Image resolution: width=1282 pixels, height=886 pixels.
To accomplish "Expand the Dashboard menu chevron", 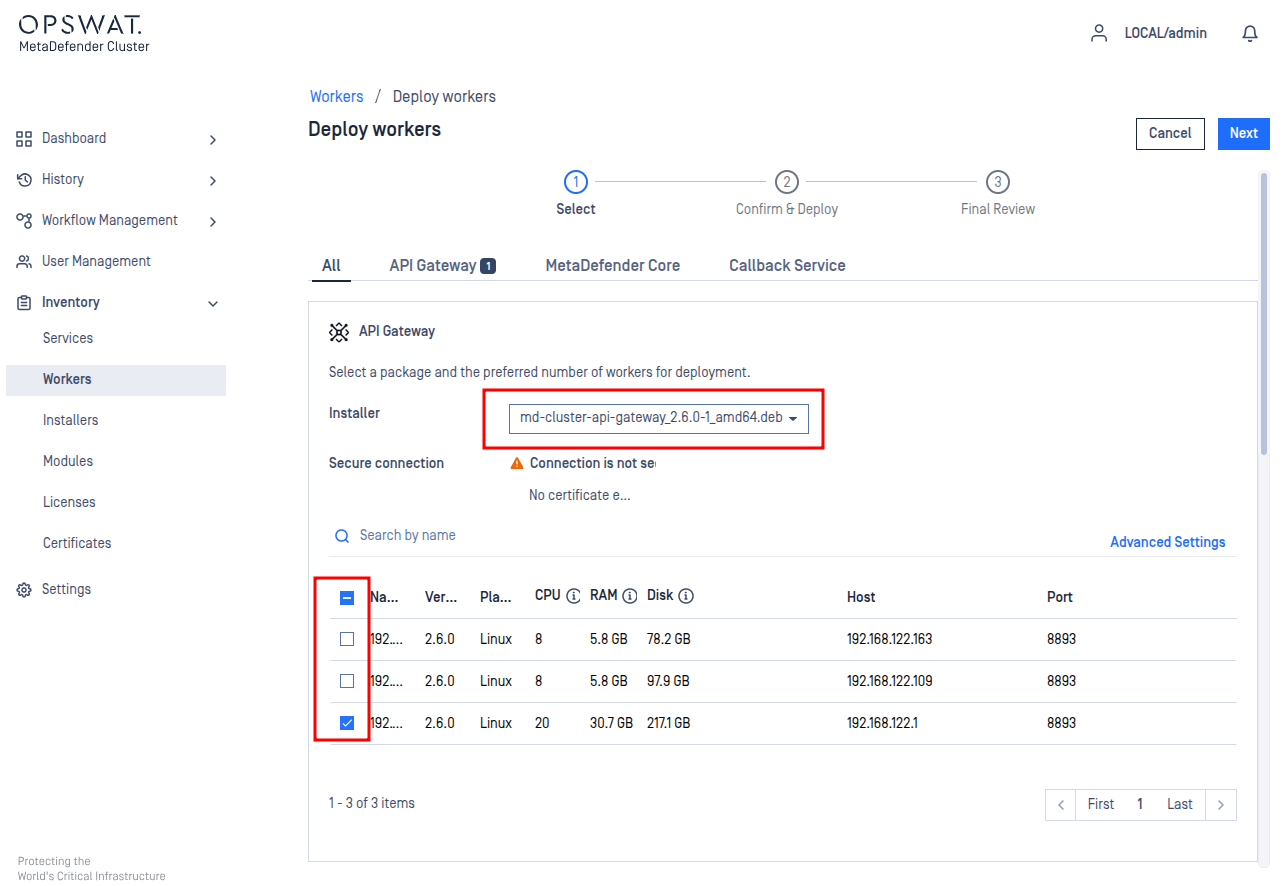I will (x=212, y=140).
